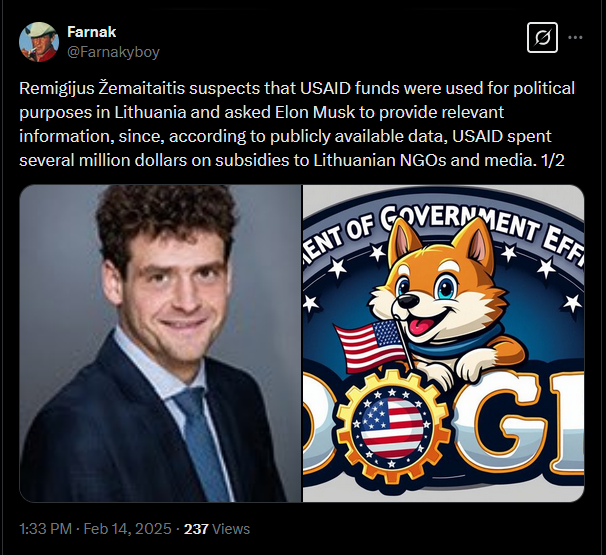Open the photo of man in suit
Screen dimensions: 606x555
tap(160, 343)
